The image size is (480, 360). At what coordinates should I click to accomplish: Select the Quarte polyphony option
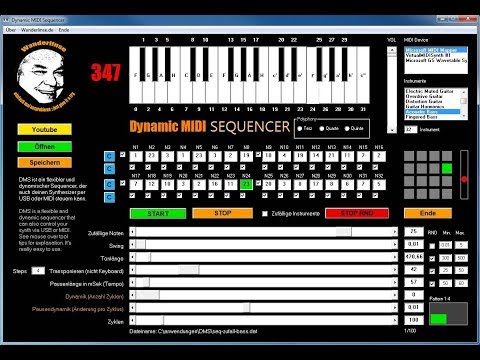point(322,129)
